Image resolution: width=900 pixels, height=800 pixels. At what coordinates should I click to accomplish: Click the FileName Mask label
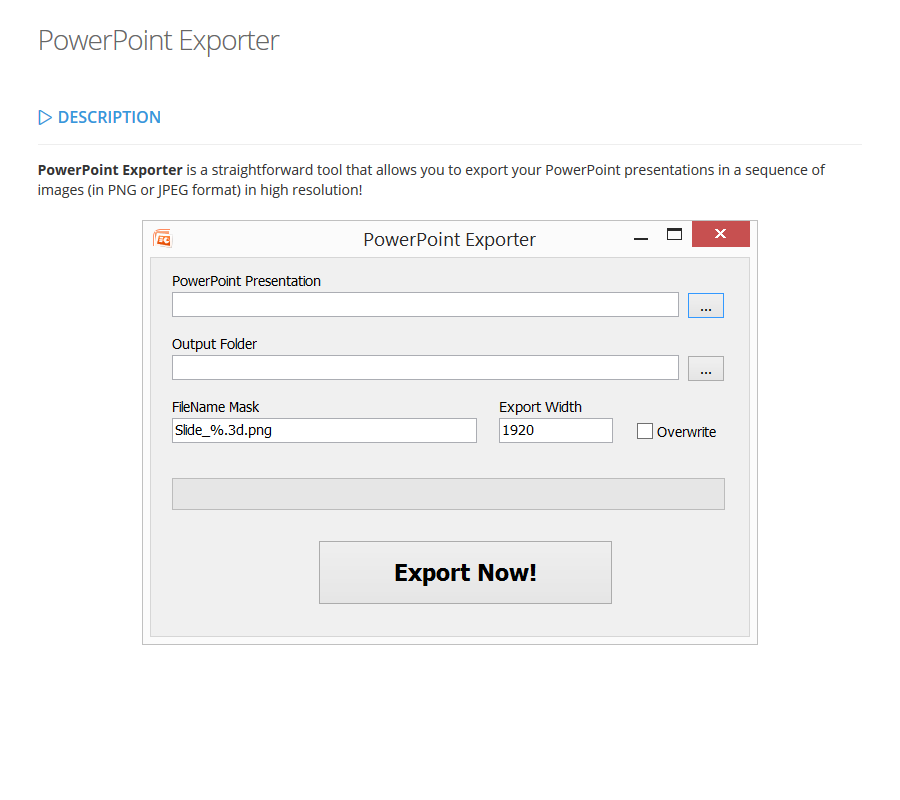215,407
